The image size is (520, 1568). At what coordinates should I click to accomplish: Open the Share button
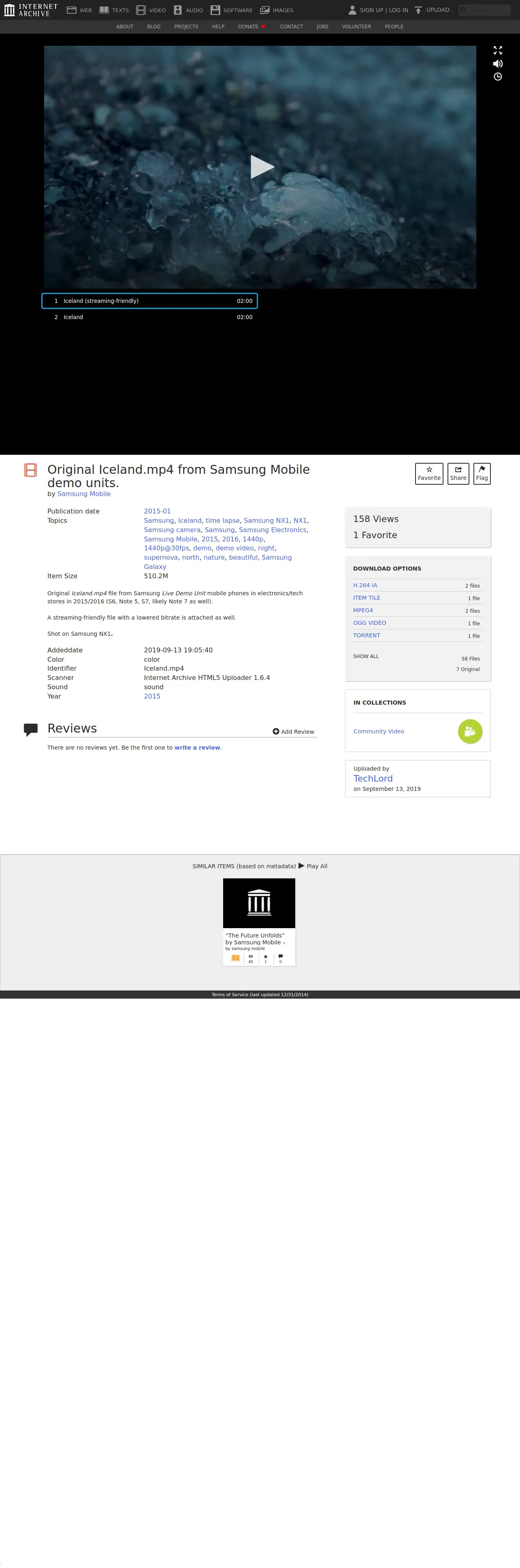click(x=458, y=473)
